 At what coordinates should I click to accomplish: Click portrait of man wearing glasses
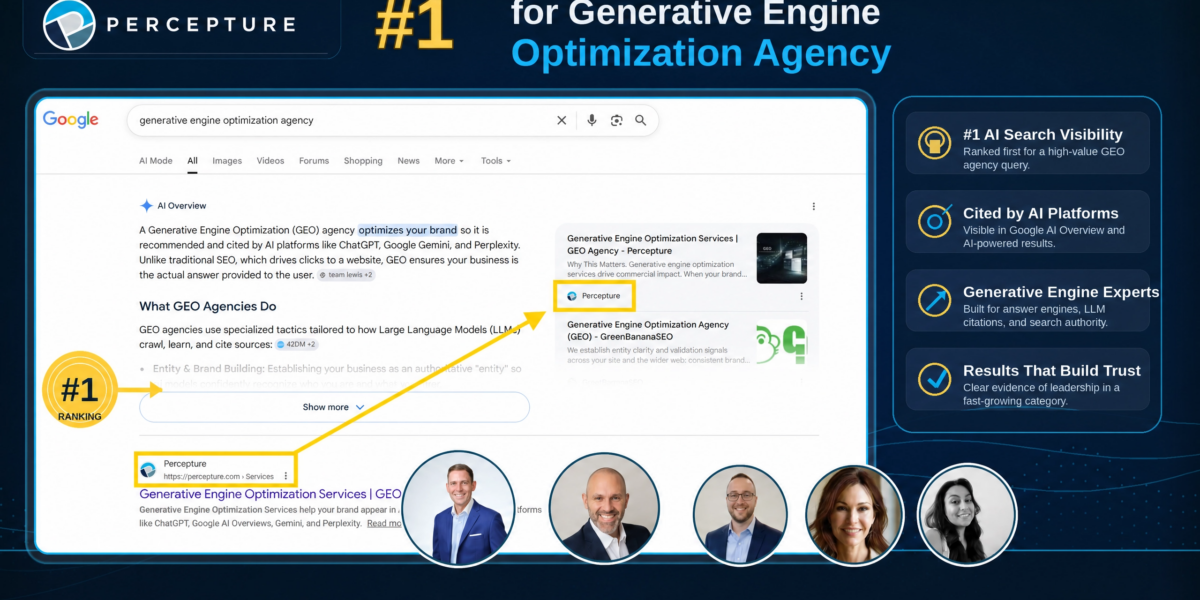point(741,514)
